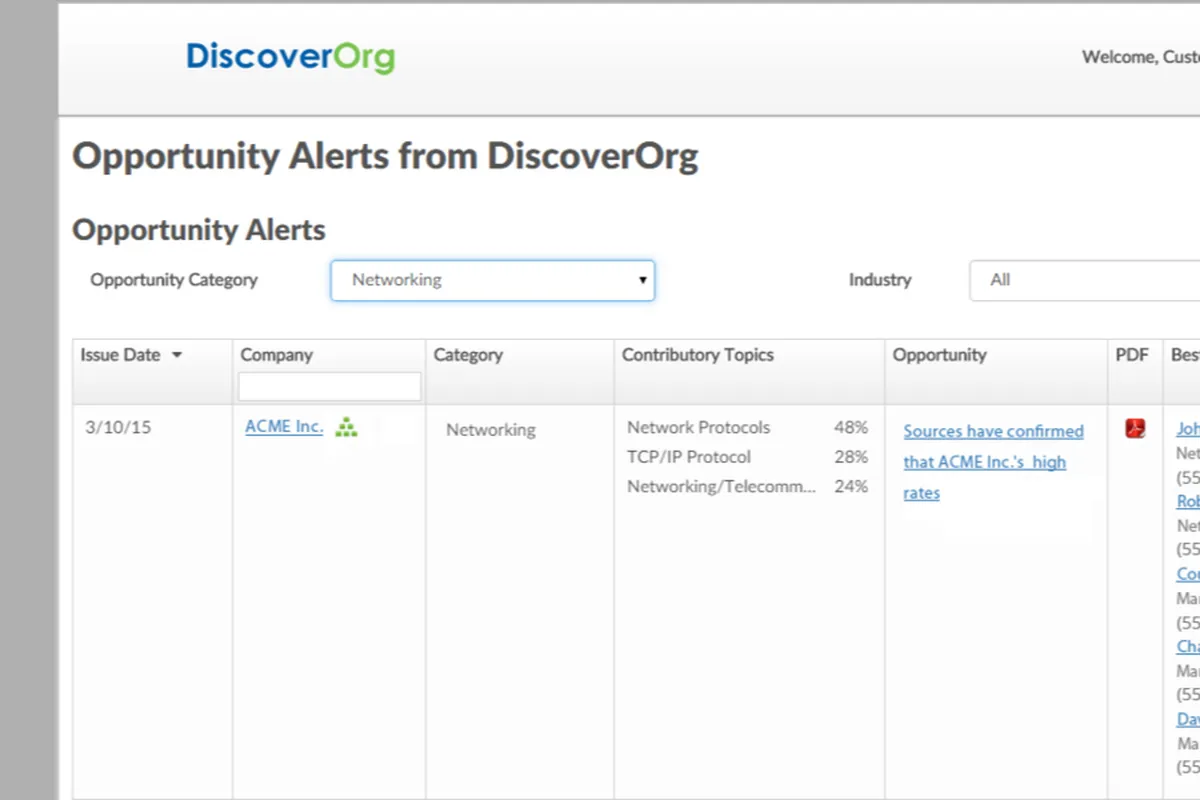Click the Opportunity column header
1200x800 pixels.
click(x=939, y=355)
